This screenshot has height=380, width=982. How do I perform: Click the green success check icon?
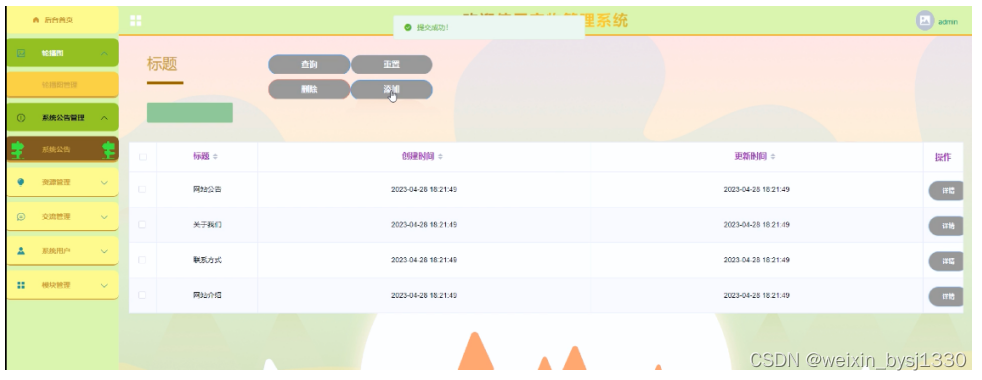[408, 28]
